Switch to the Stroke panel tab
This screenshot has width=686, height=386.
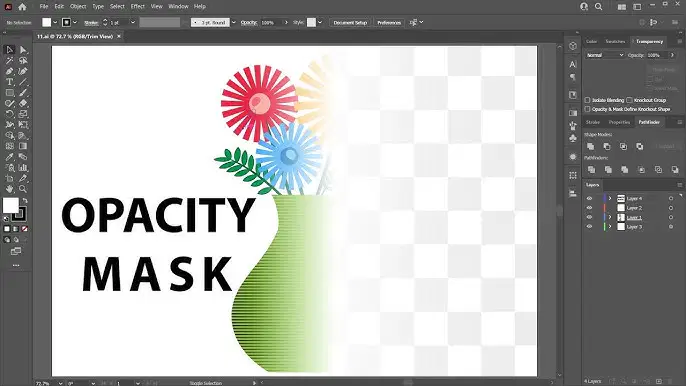click(x=593, y=123)
